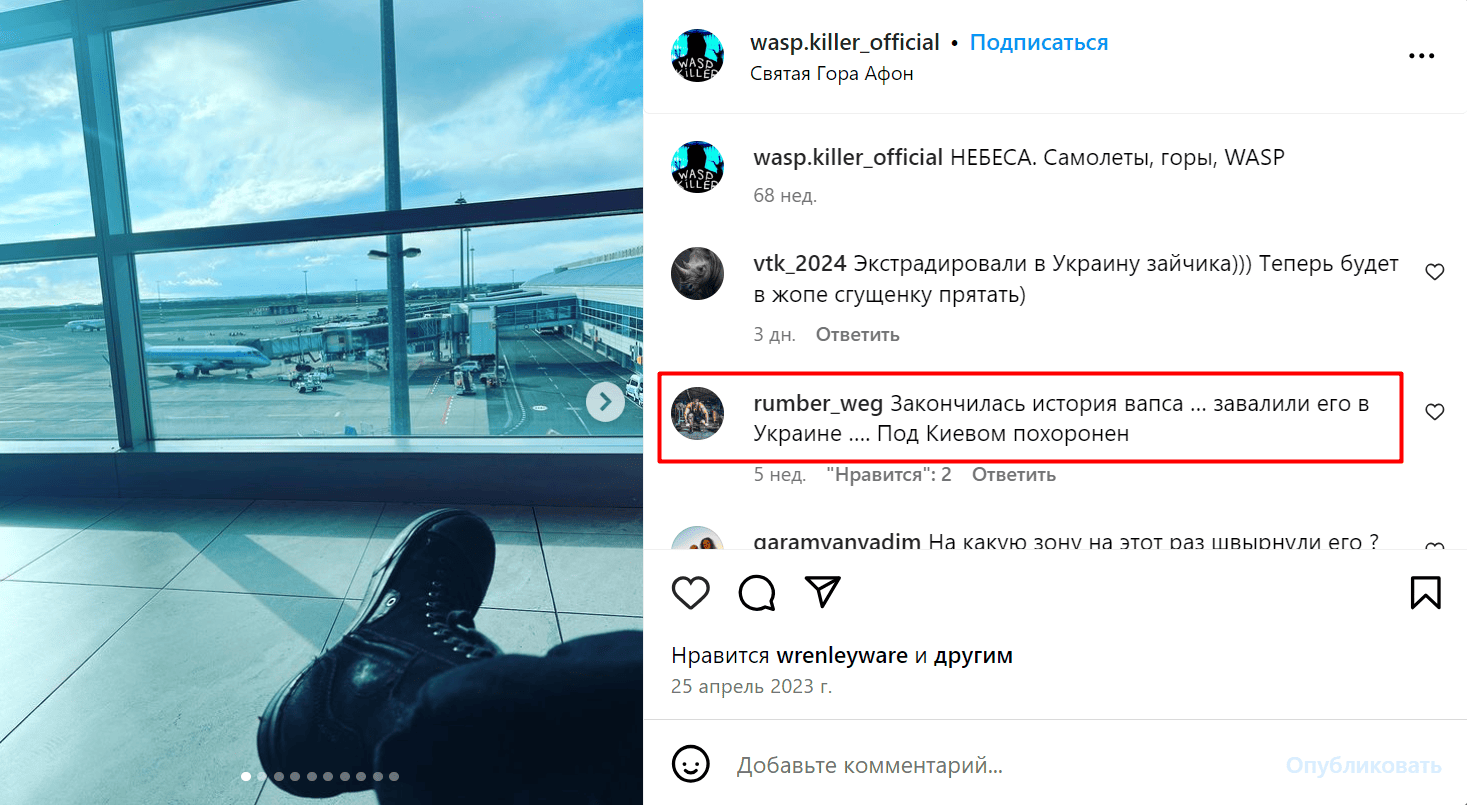
Task: Click the Добавьте комментарий input field
Action: point(1000,766)
